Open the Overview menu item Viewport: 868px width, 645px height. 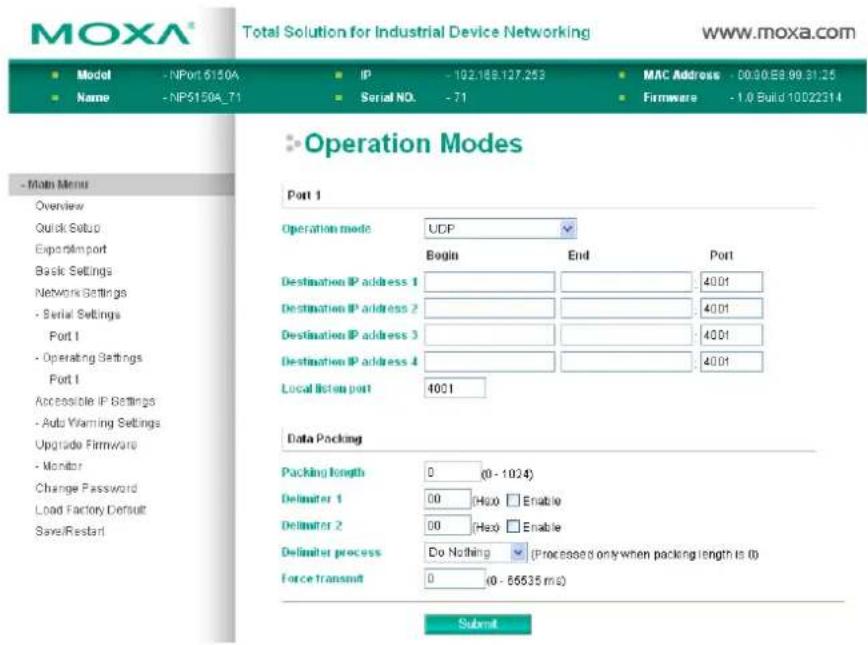59,206
